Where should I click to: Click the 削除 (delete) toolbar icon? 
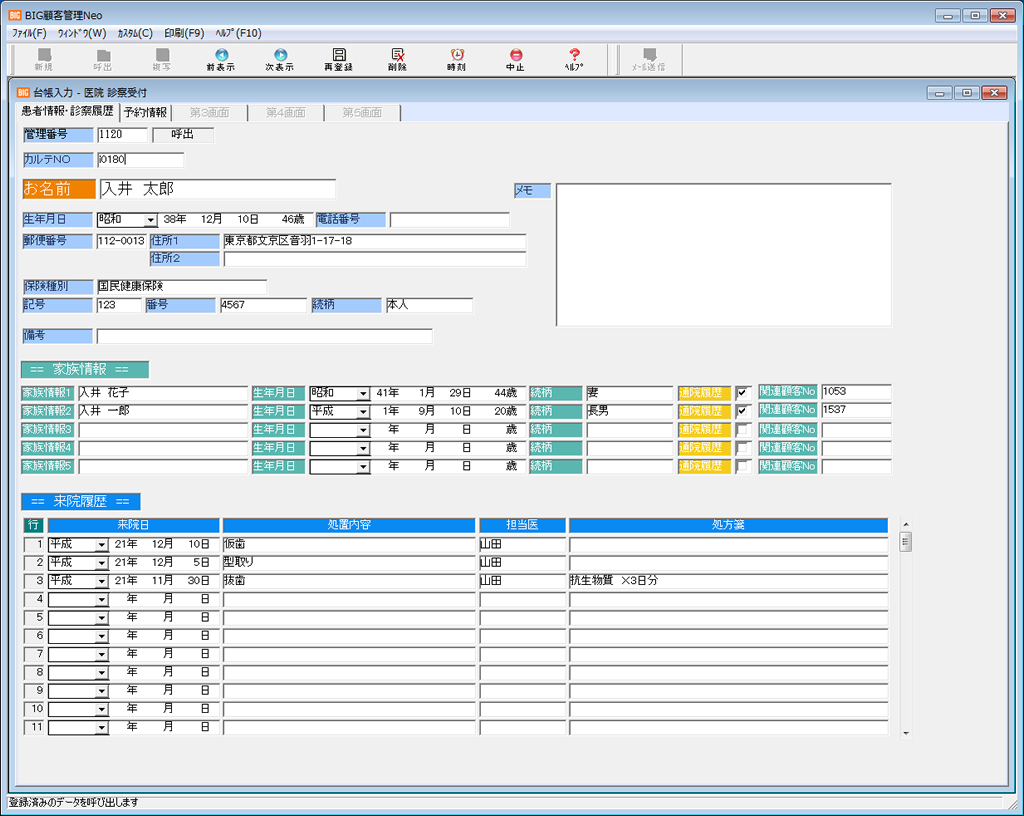click(x=397, y=56)
